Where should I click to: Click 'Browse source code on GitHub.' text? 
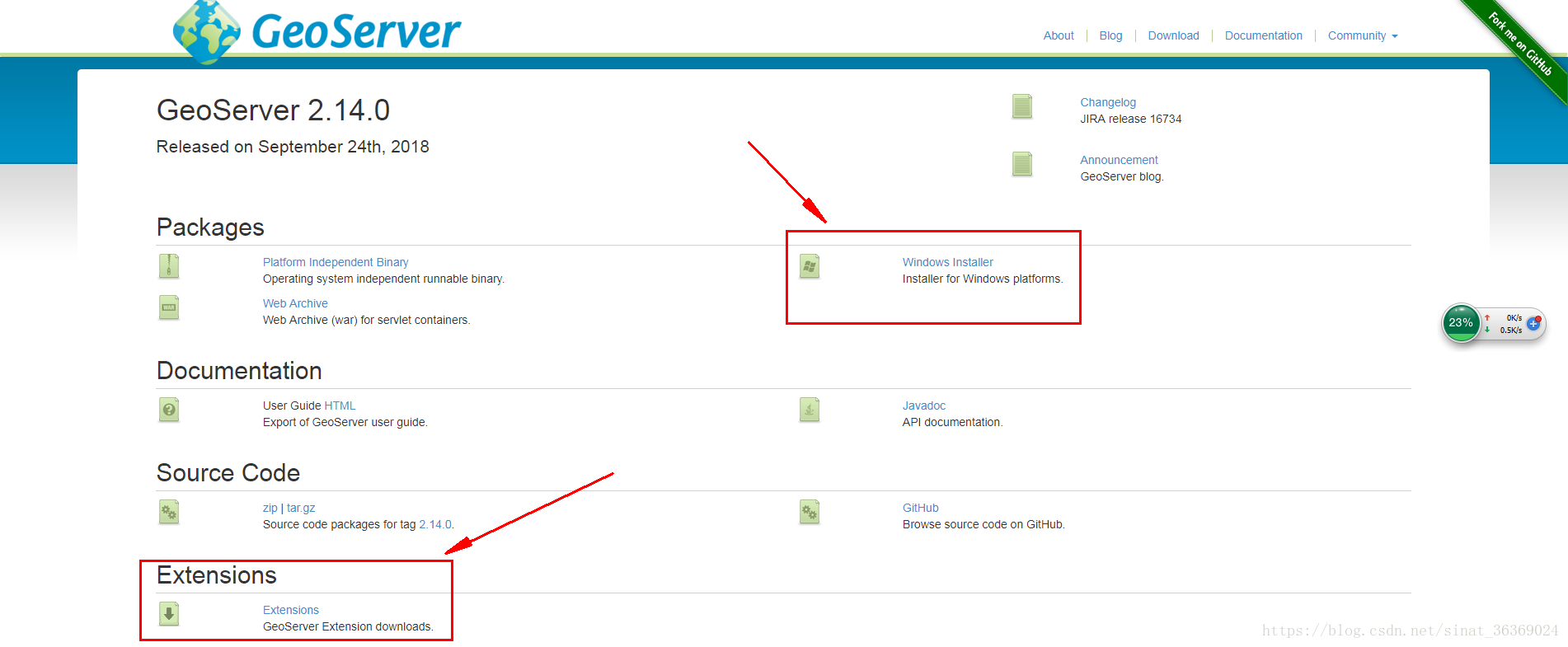coord(984,524)
